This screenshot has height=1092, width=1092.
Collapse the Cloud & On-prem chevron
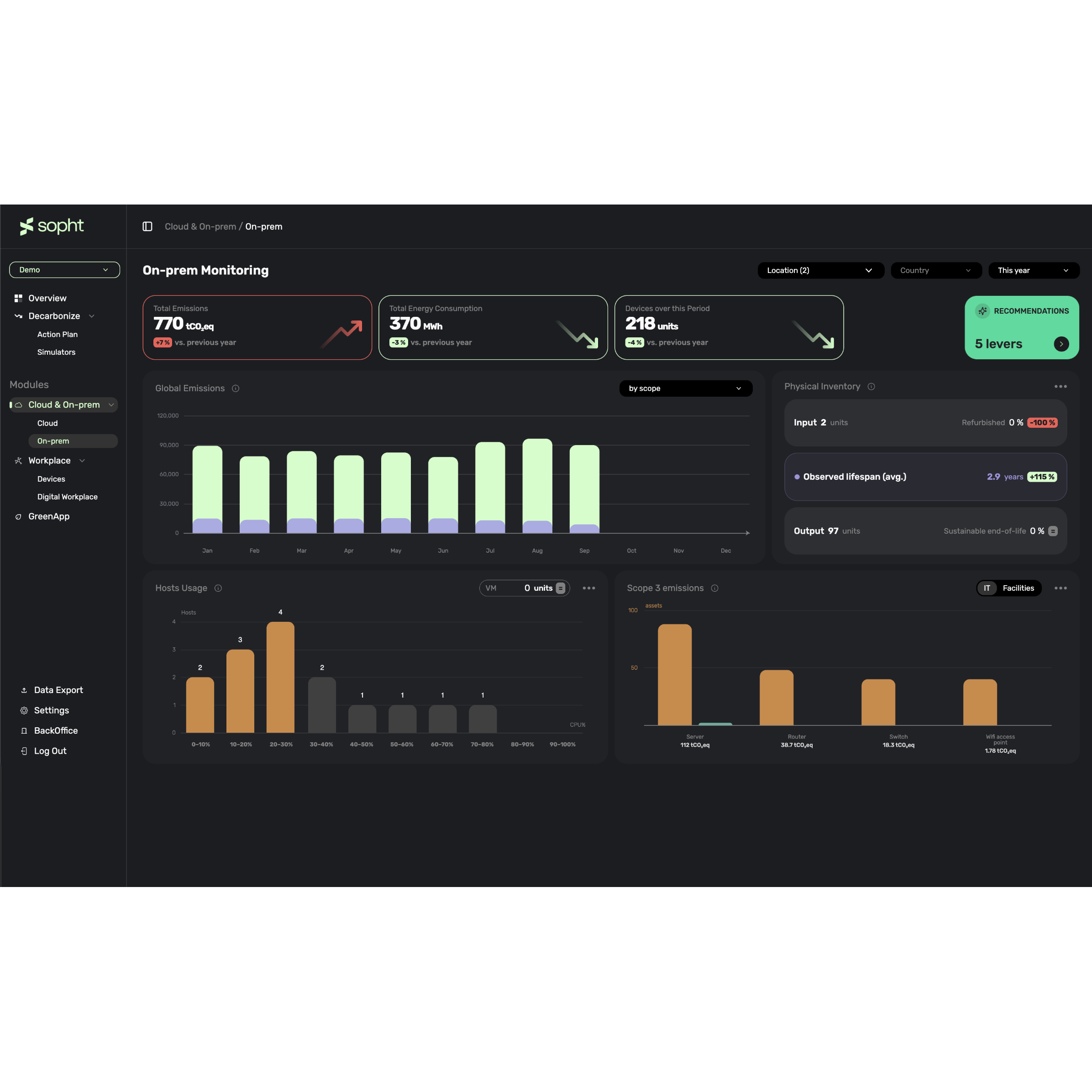pyautogui.click(x=111, y=404)
